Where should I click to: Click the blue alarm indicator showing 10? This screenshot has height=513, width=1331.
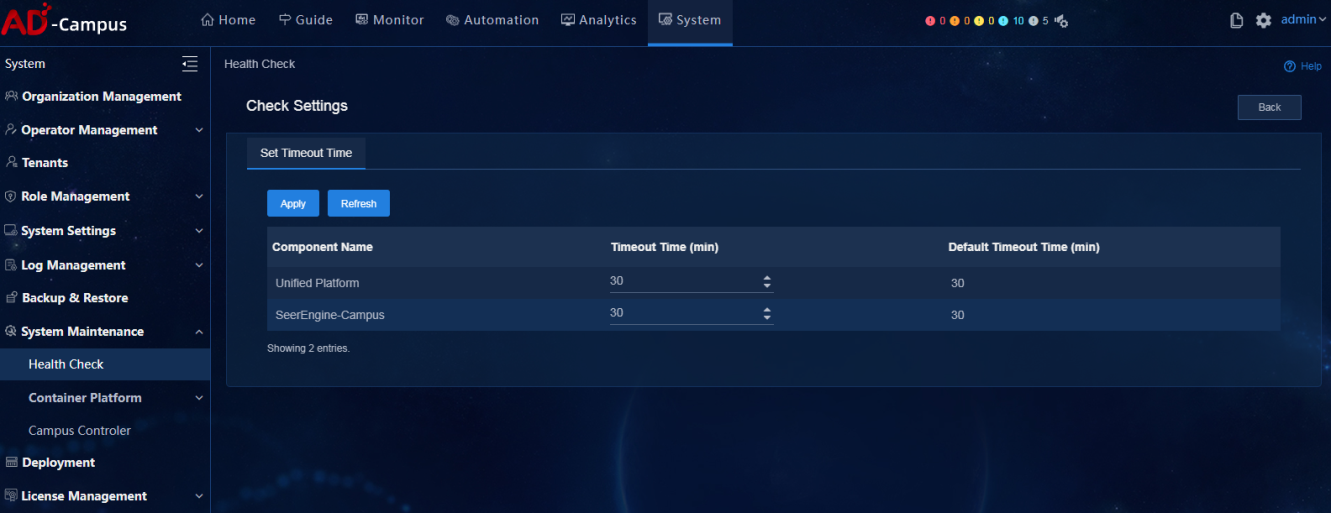[1012, 20]
